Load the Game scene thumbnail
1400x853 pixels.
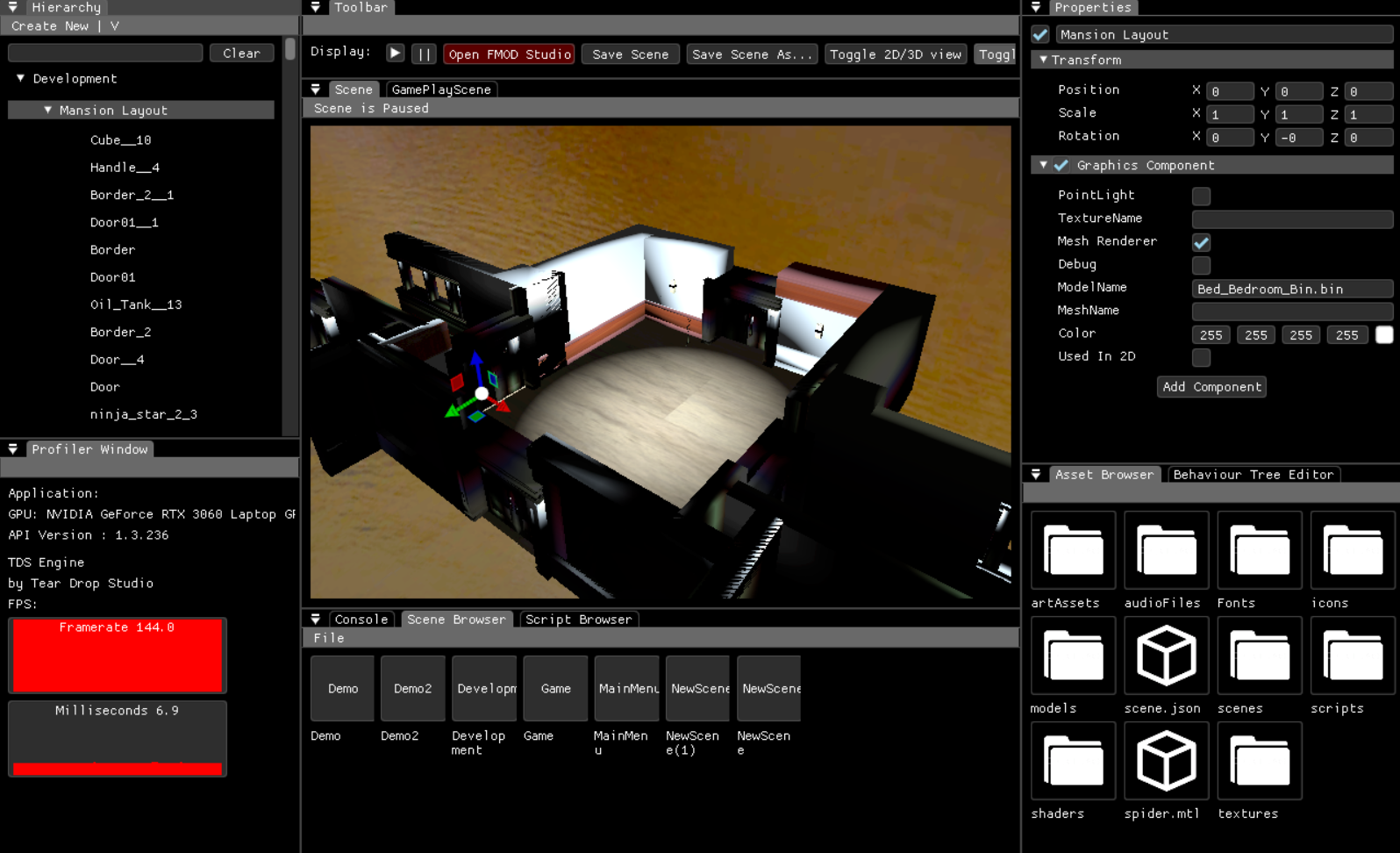tap(555, 688)
